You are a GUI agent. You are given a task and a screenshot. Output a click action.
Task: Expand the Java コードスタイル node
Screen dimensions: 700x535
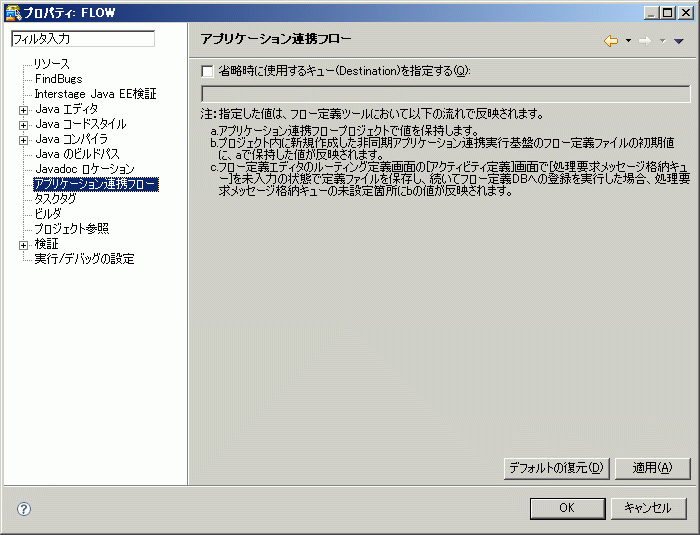click(x=24, y=125)
